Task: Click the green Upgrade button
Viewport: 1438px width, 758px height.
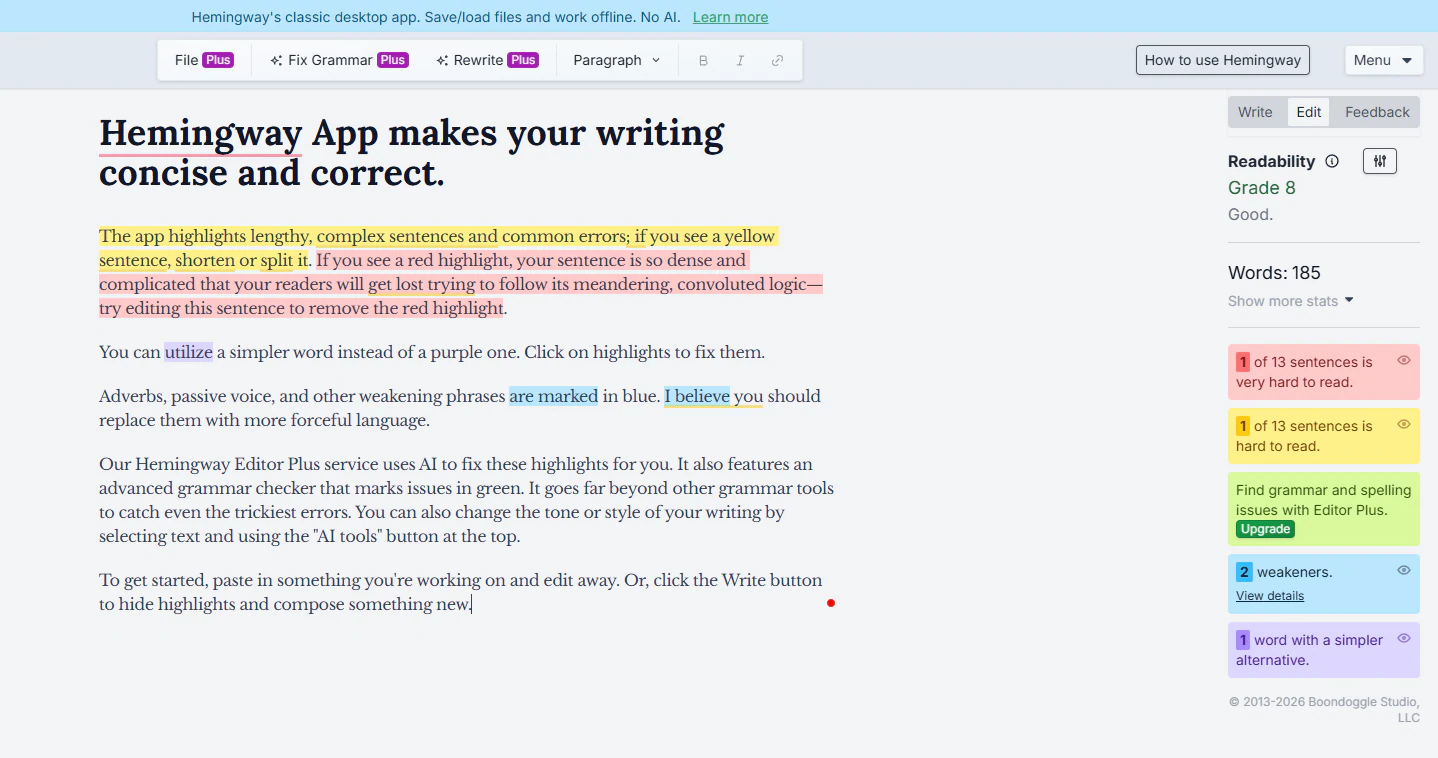Action: [x=1265, y=529]
